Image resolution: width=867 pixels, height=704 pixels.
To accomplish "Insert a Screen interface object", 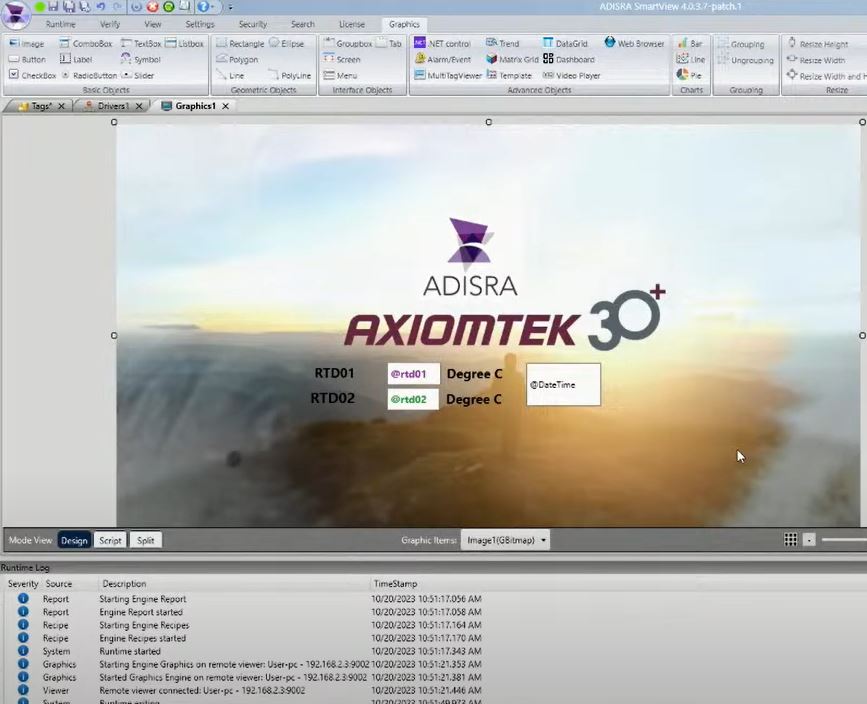I will tap(342, 59).
